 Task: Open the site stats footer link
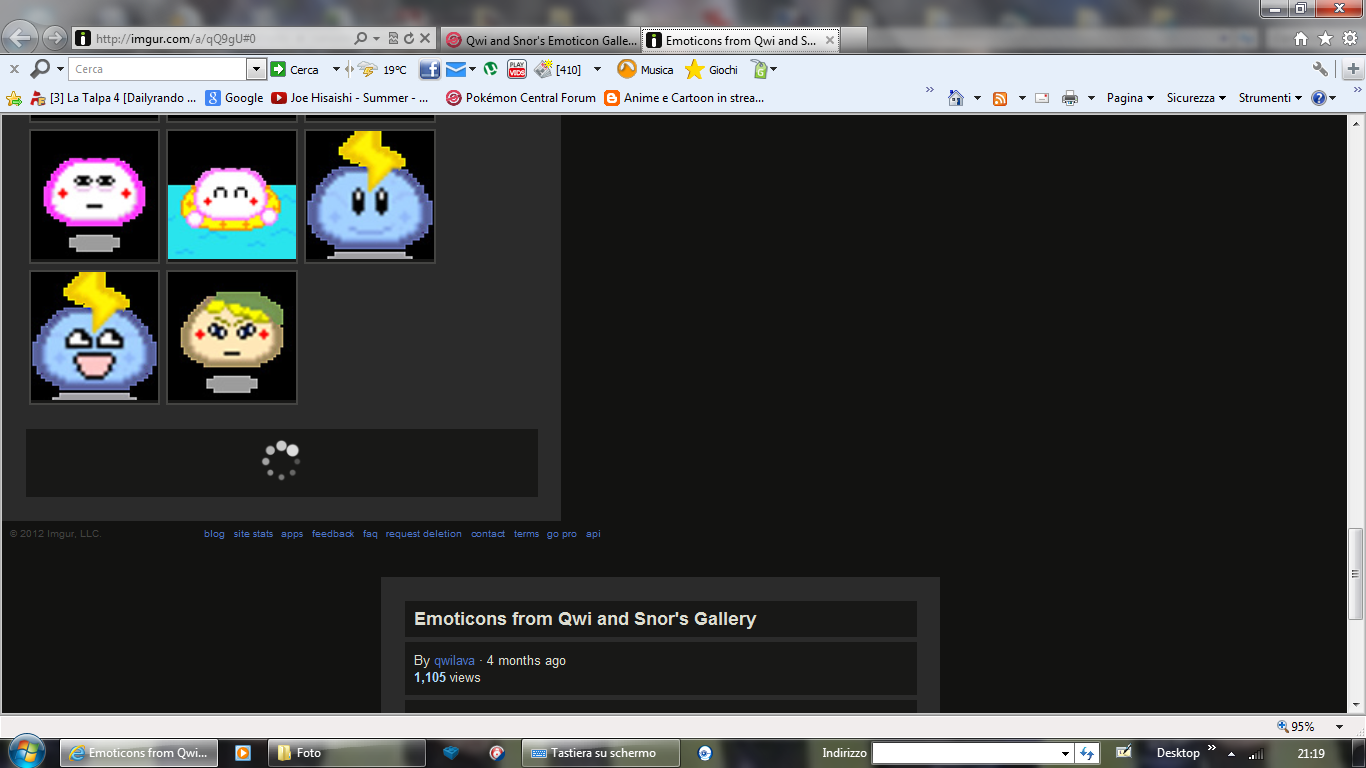coord(253,534)
